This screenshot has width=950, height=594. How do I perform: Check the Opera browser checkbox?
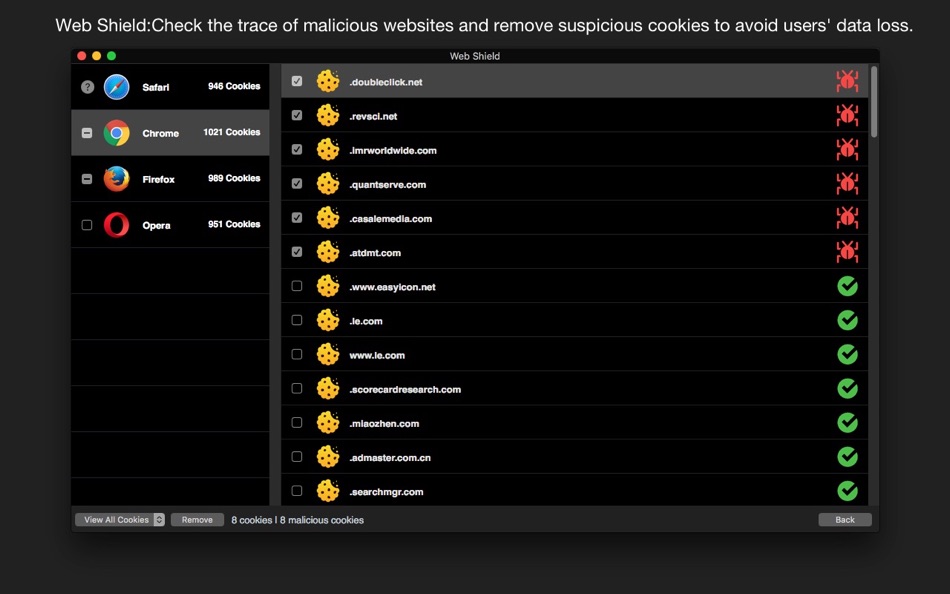click(87, 225)
